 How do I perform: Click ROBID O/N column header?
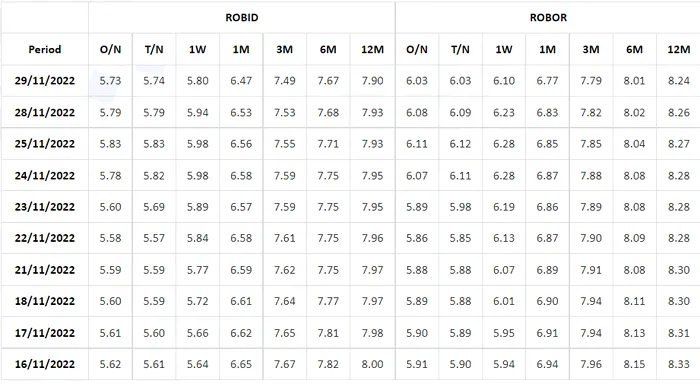tap(110, 49)
